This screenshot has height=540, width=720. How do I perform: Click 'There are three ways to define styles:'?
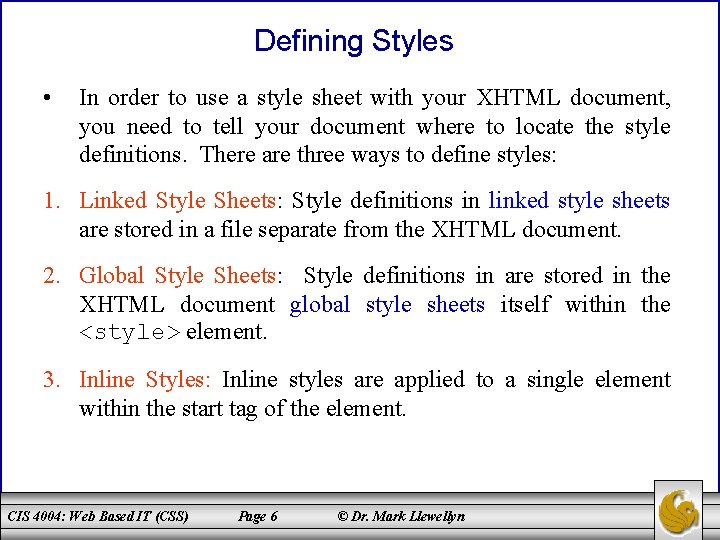tap(378, 155)
